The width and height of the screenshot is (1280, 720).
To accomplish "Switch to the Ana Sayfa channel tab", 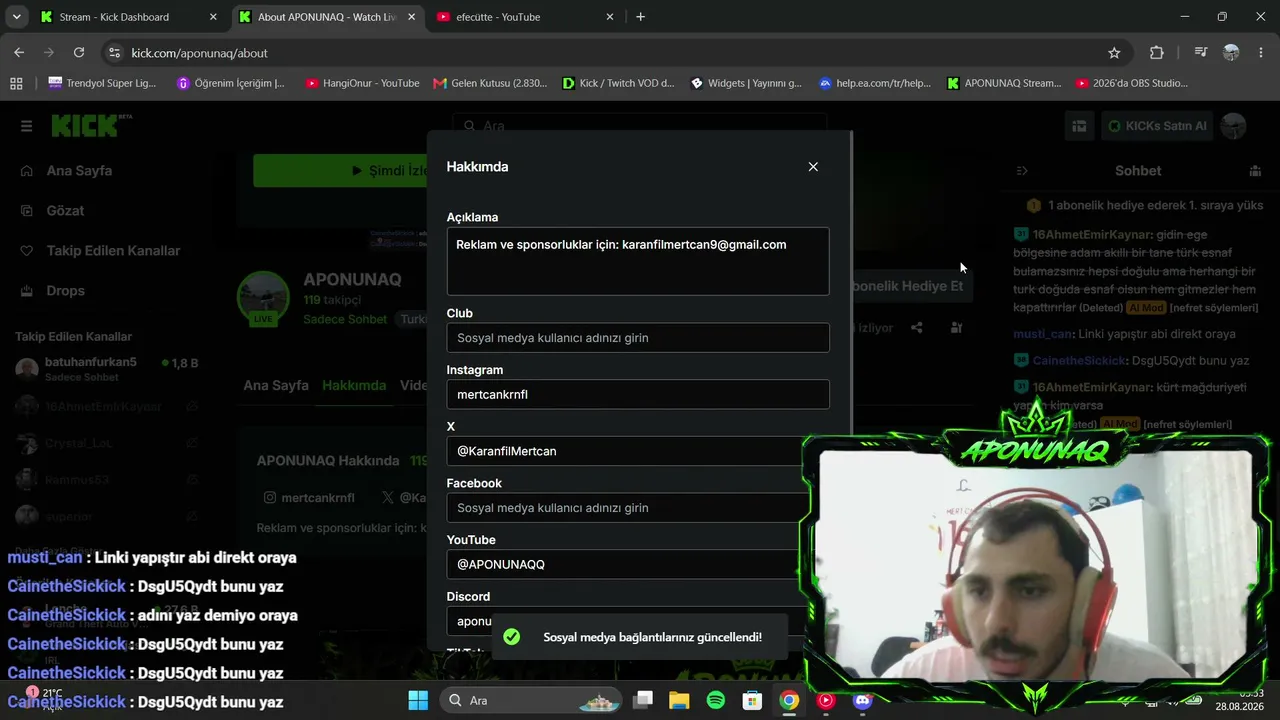I will 276,386.
